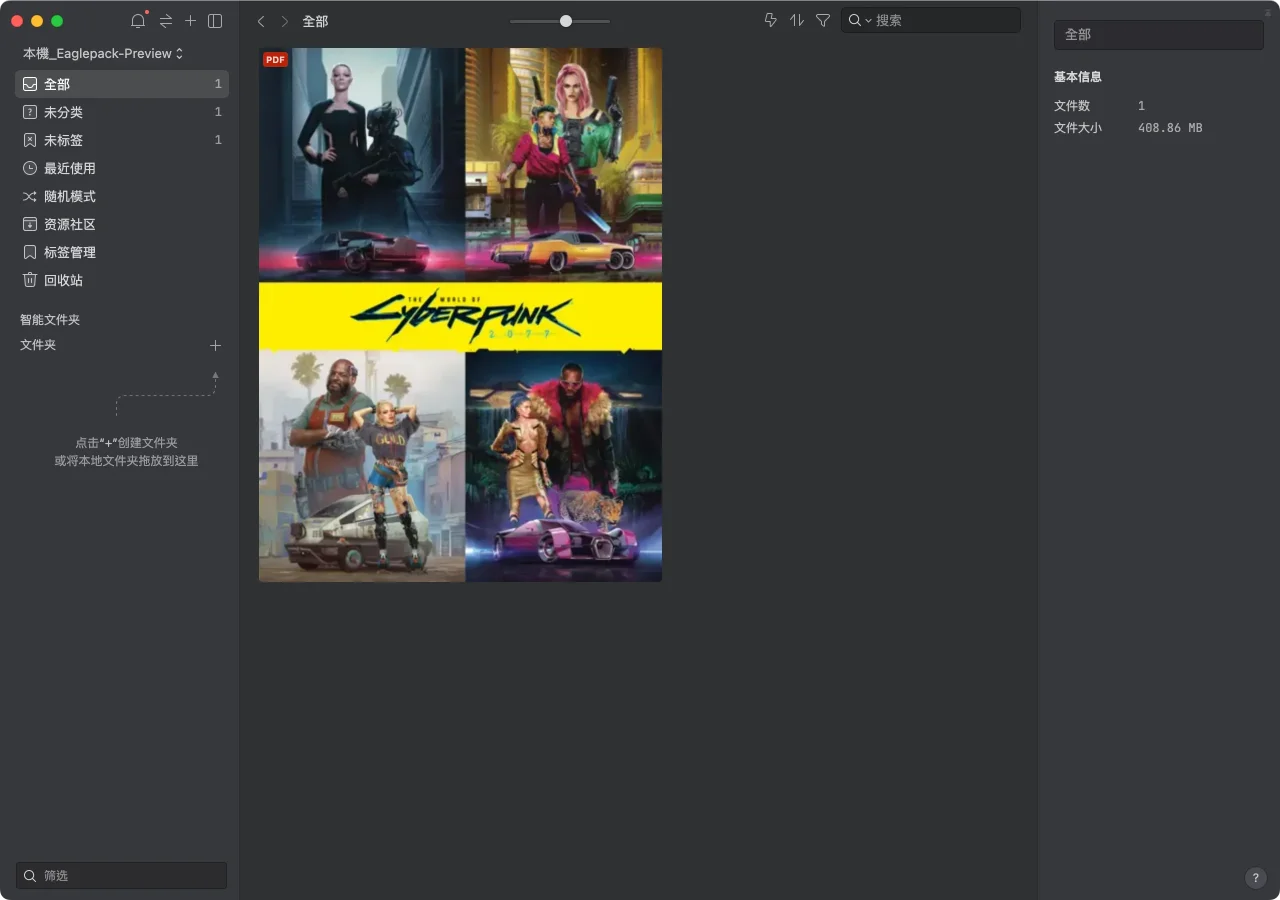Focus the 搜索 search field
Screen dimensions: 1280x900
[931, 20]
